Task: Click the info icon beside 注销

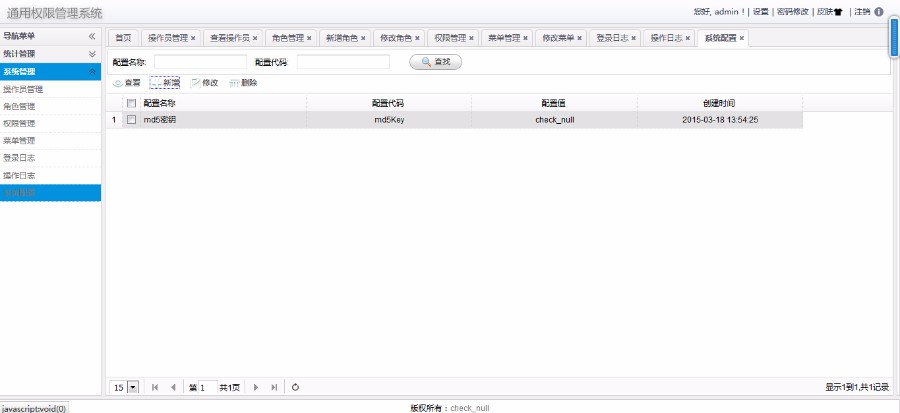Action: click(x=879, y=11)
